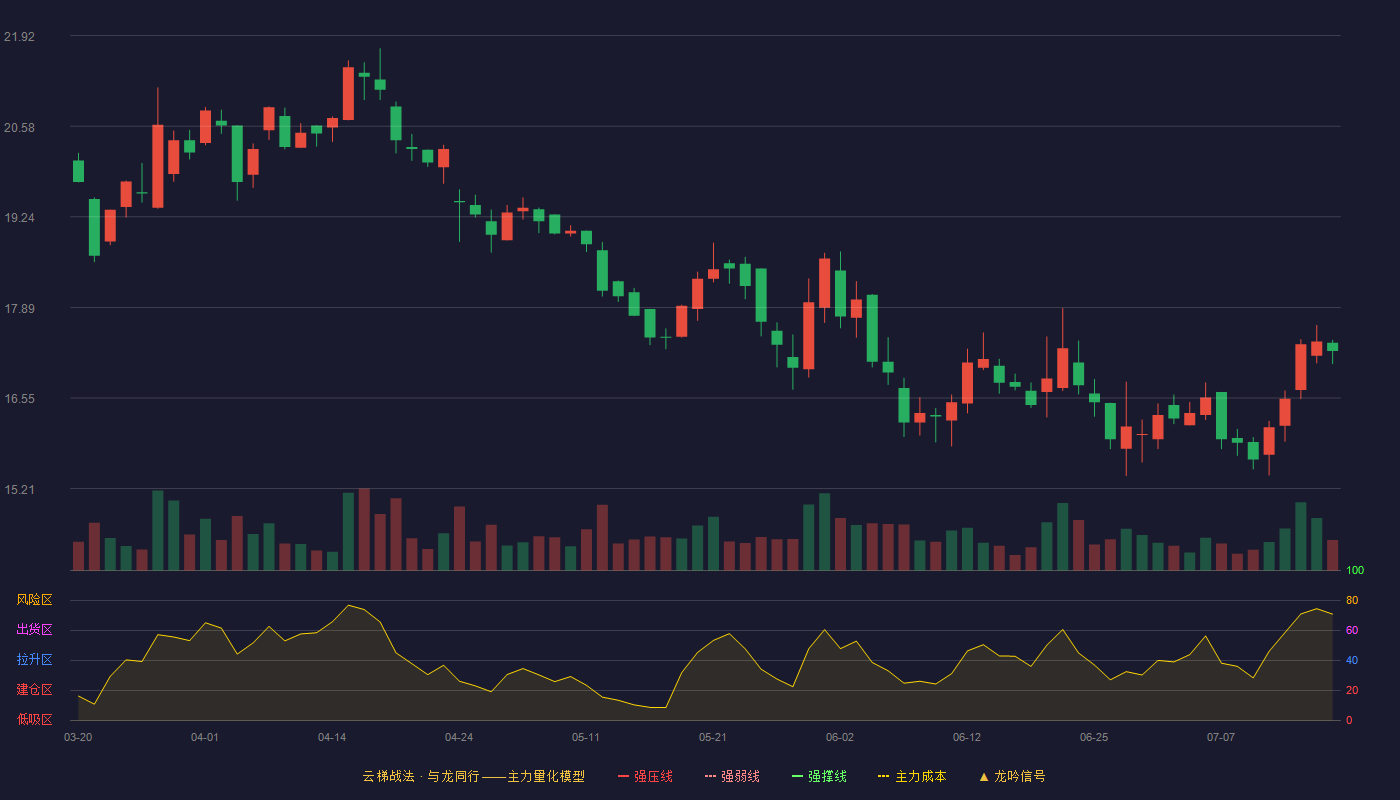1400x800 pixels.
Task: Click the 20.58 price axis label
Action: click(19, 128)
